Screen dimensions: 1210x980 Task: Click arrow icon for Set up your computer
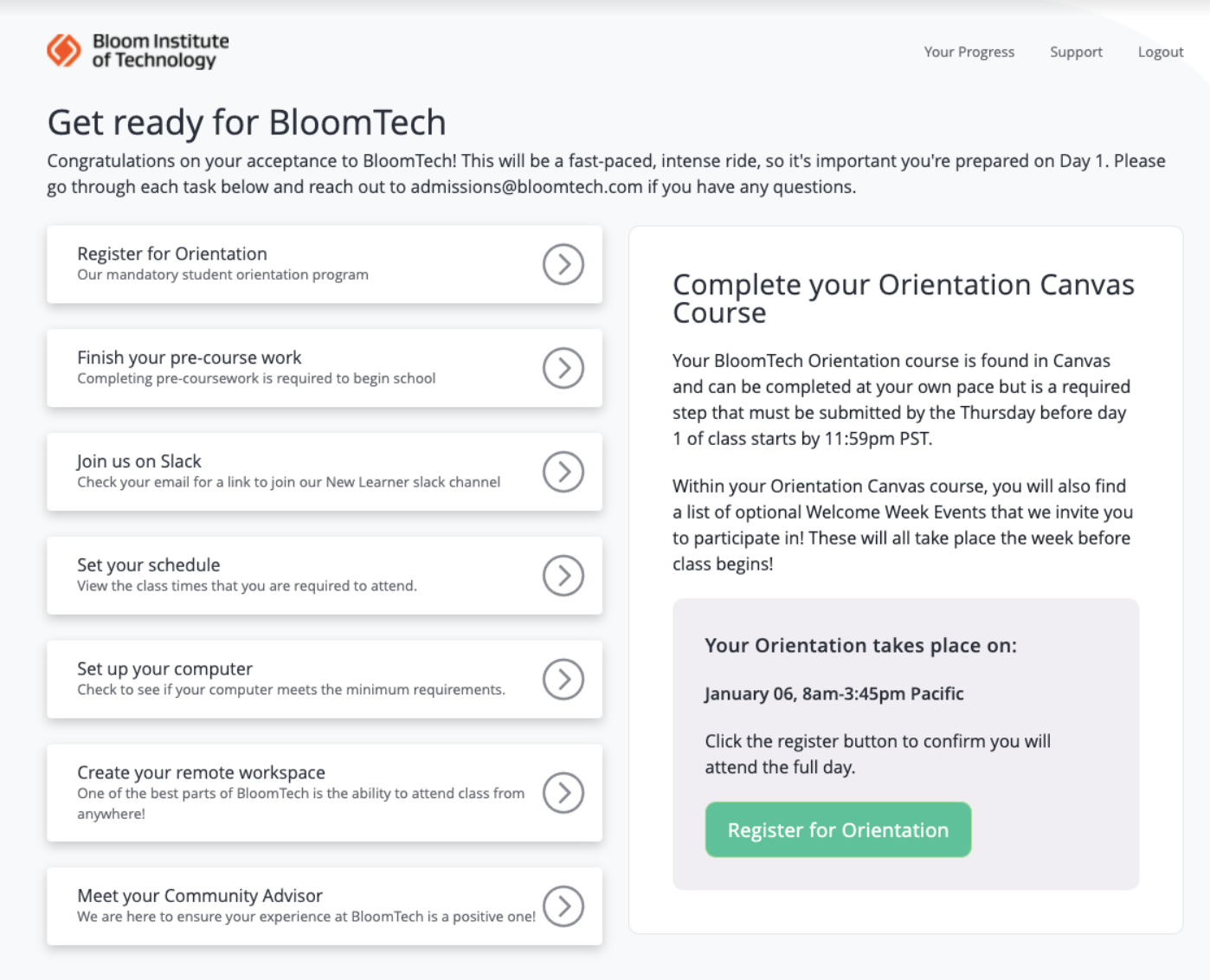pyautogui.click(x=563, y=680)
